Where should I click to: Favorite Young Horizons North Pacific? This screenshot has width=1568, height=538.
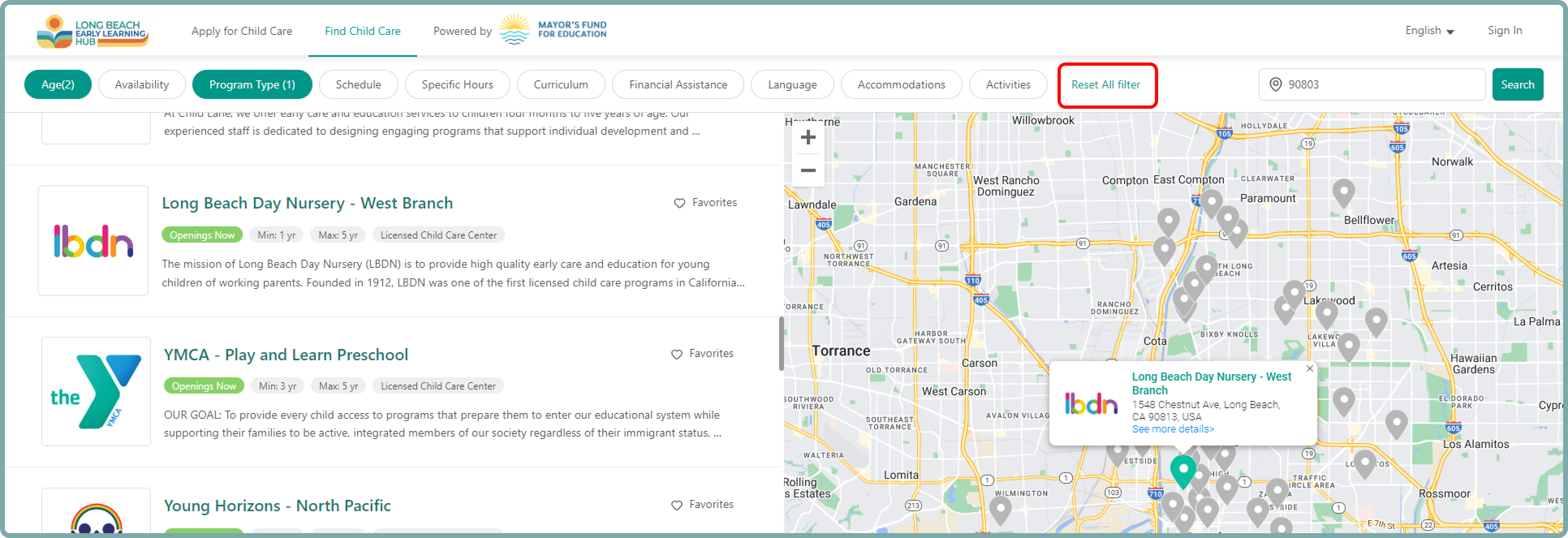pyautogui.click(x=702, y=505)
